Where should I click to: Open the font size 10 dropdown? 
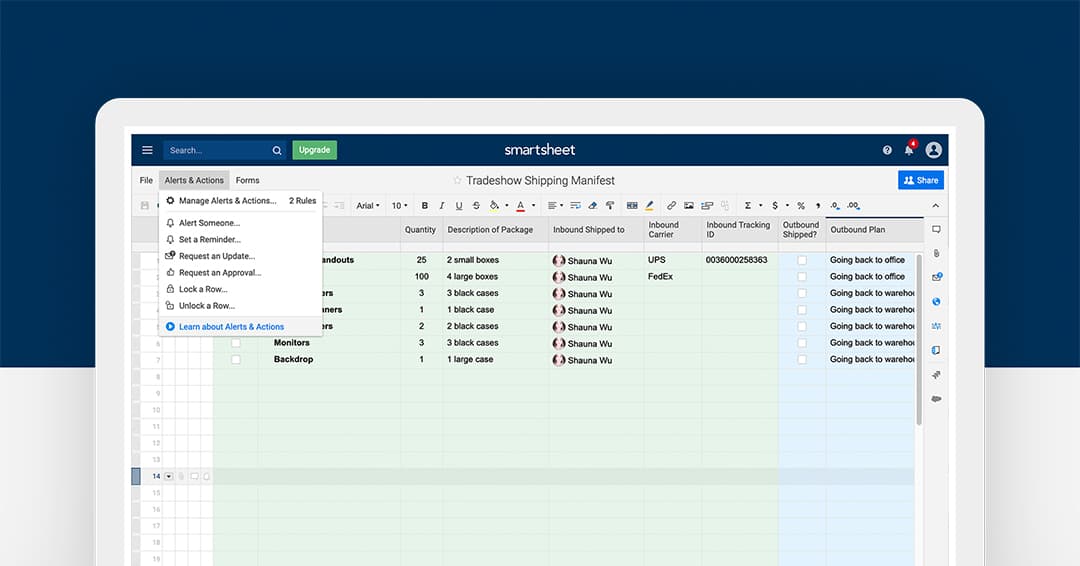(x=399, y=206)
